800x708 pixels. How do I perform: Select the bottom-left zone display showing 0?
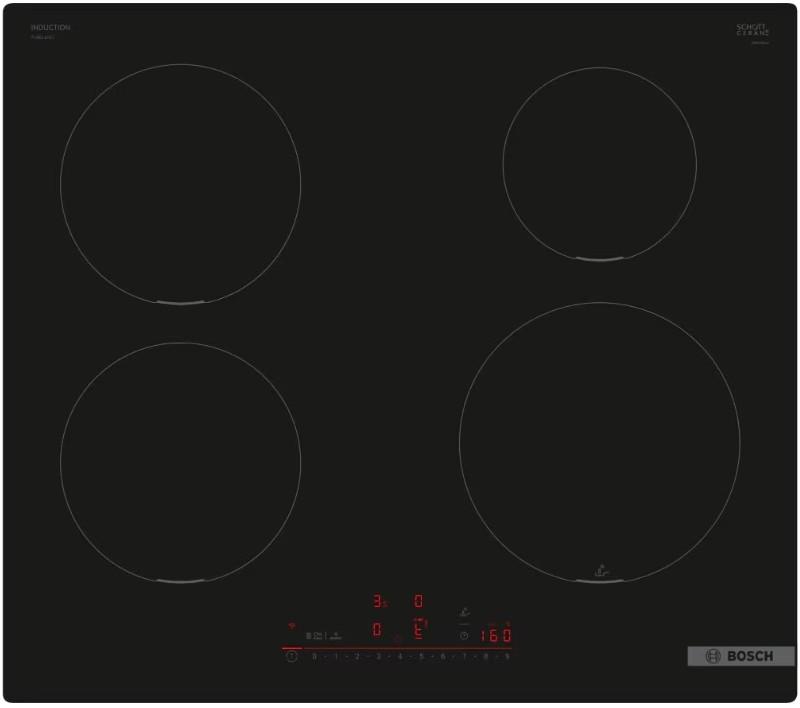click(377, 630)
